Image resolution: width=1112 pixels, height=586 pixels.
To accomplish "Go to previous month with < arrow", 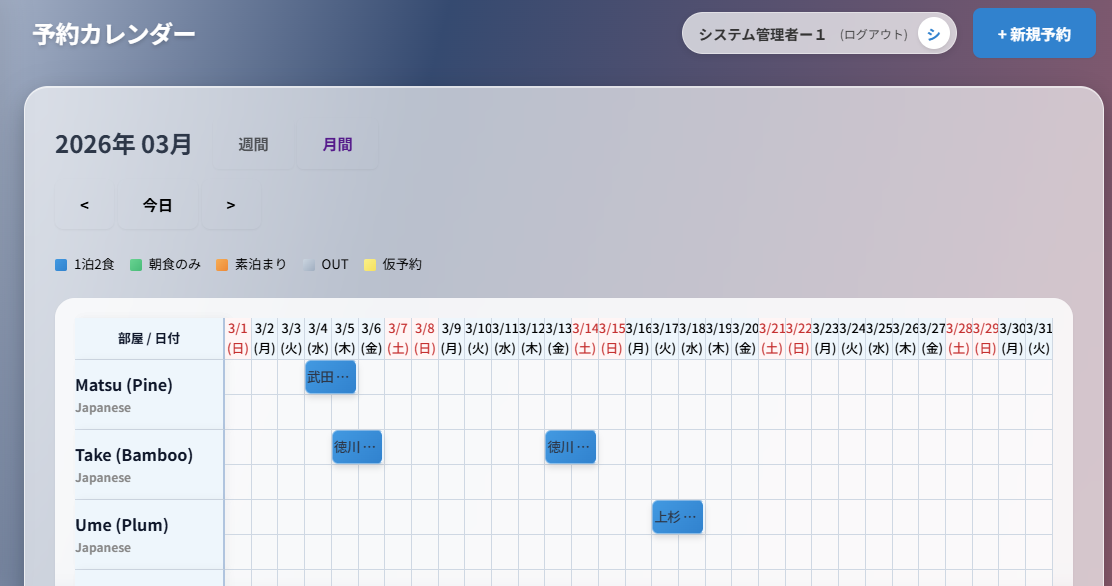I will 84,206.
